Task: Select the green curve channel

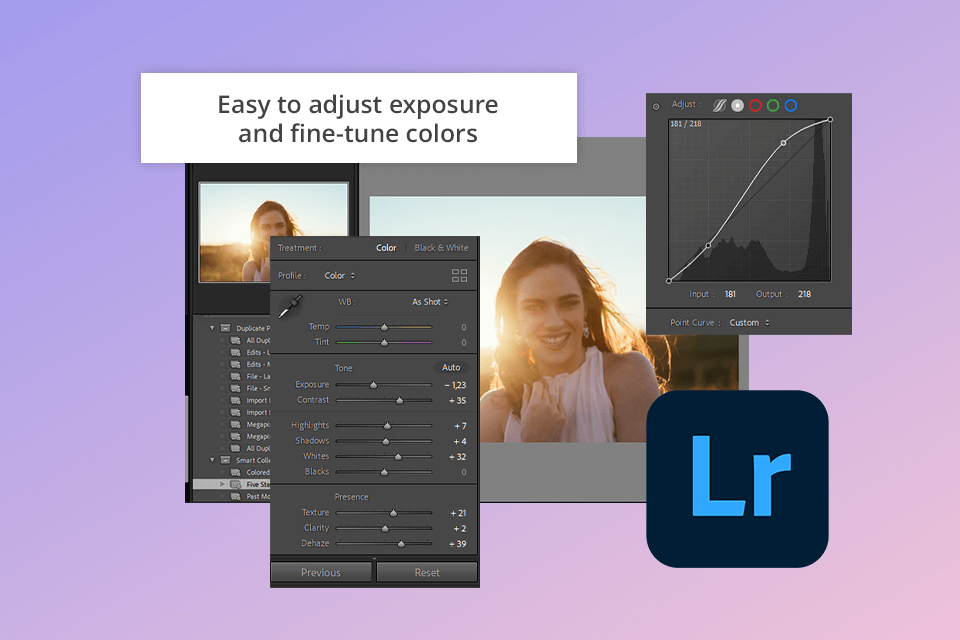Action: pyautogui.click(x=773, y=105)
